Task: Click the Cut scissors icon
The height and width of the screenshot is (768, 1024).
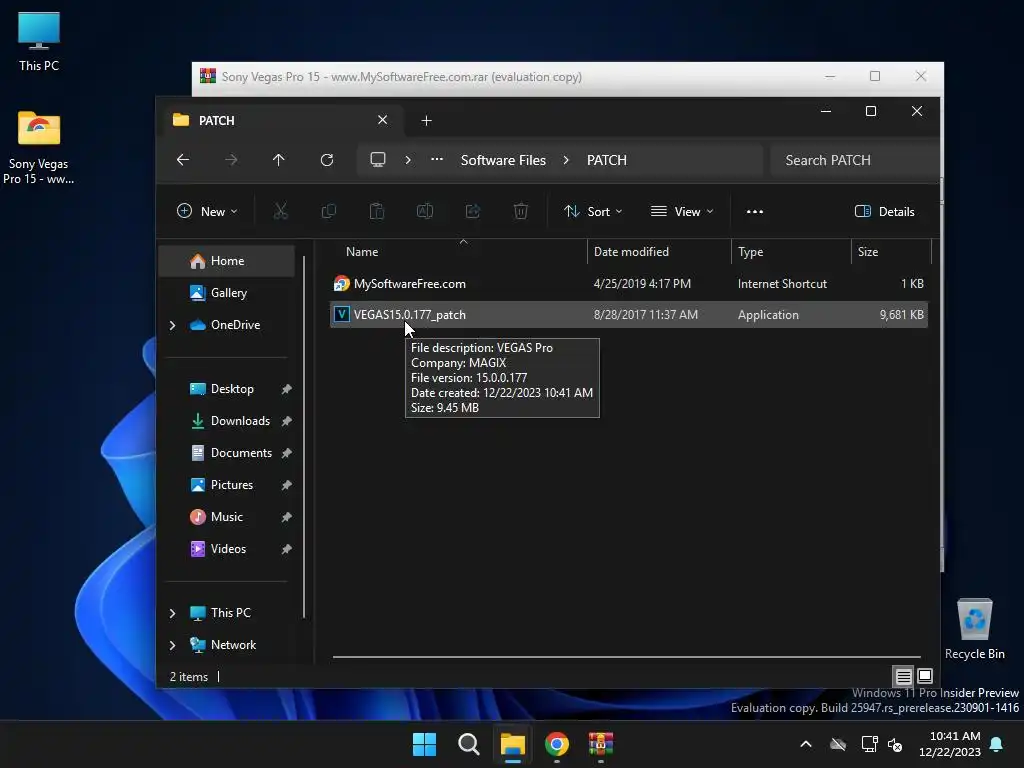Action: click(280, 211)
